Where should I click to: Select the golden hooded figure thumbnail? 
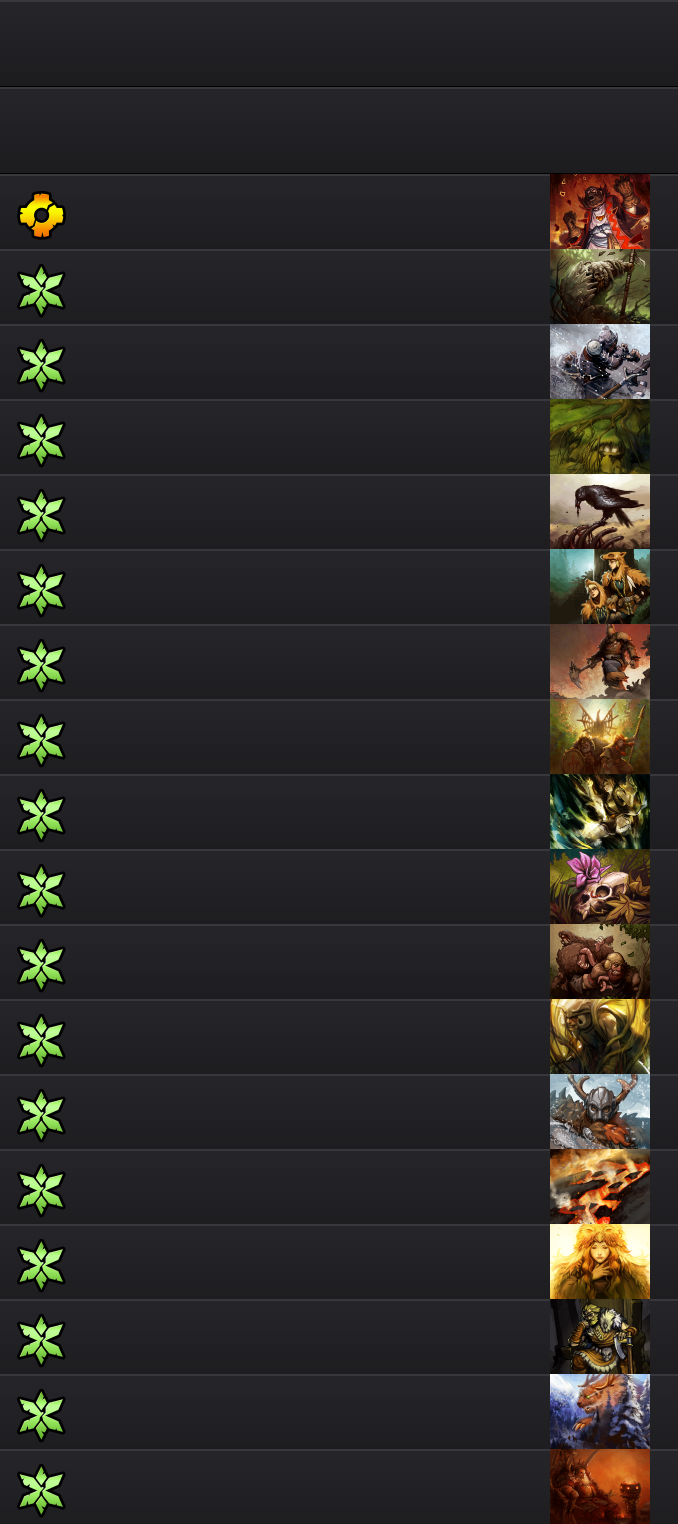point(600,1037)
